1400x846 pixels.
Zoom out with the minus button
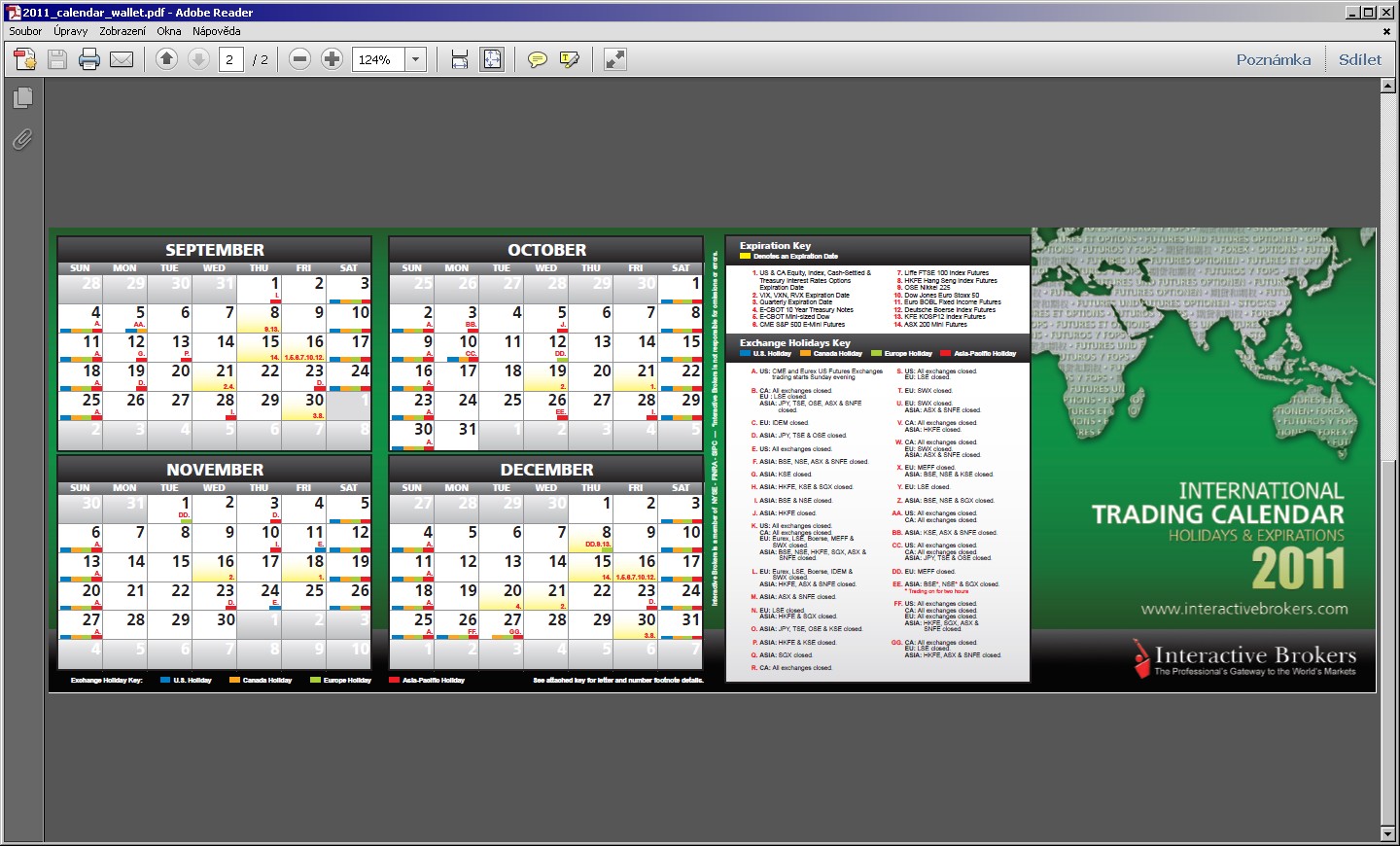[300, 59]
